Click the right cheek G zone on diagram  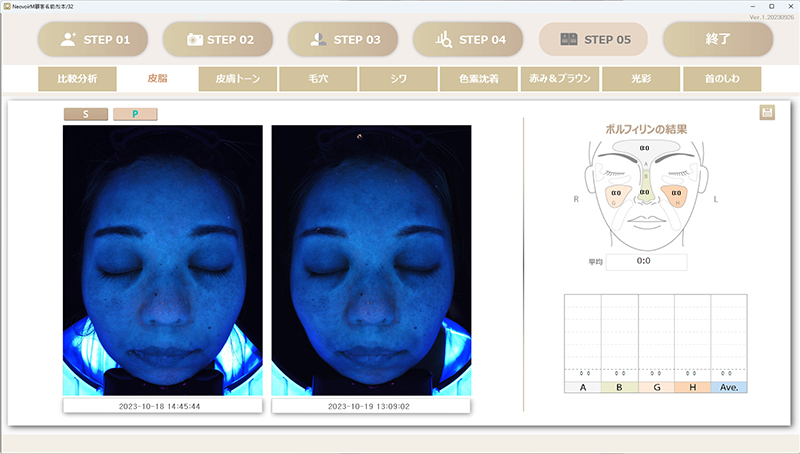[617, 194]
